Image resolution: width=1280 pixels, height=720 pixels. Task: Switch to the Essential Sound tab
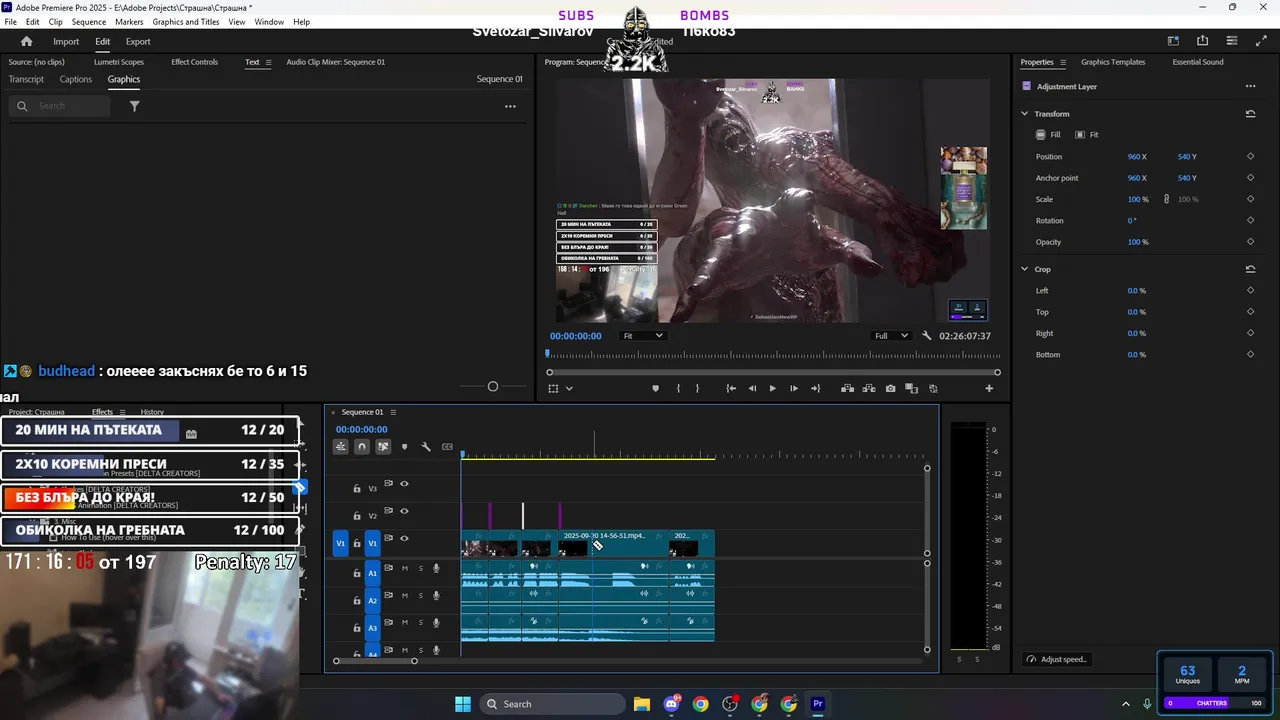[x=1198, y=62]
